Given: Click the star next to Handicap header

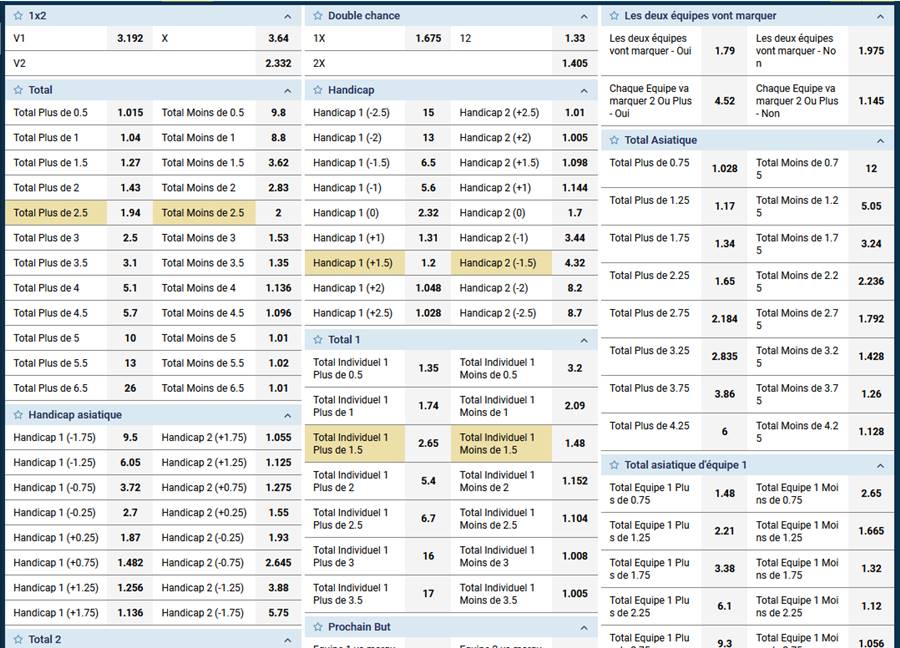Looking at the screenshot, I should 318,90.
